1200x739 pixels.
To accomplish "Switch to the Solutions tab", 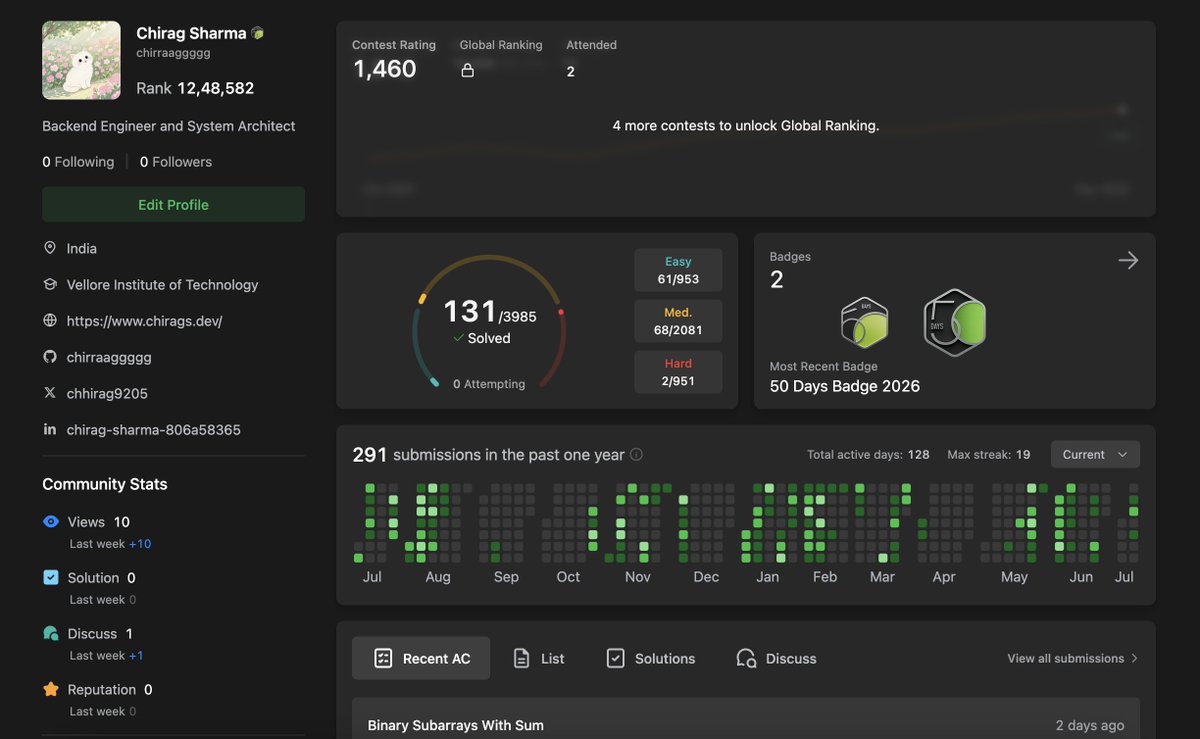I will click(x=651, y=658).
